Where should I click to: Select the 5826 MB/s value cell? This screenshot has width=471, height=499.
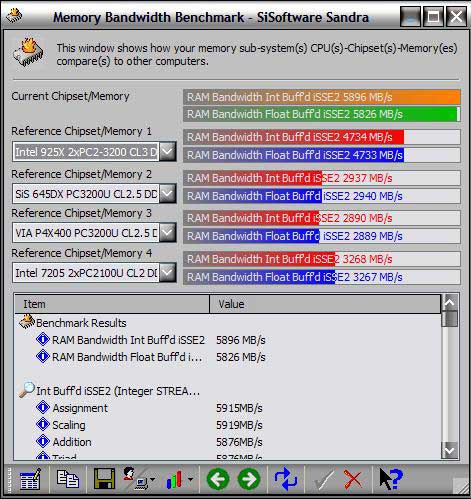tap(241, 357)
